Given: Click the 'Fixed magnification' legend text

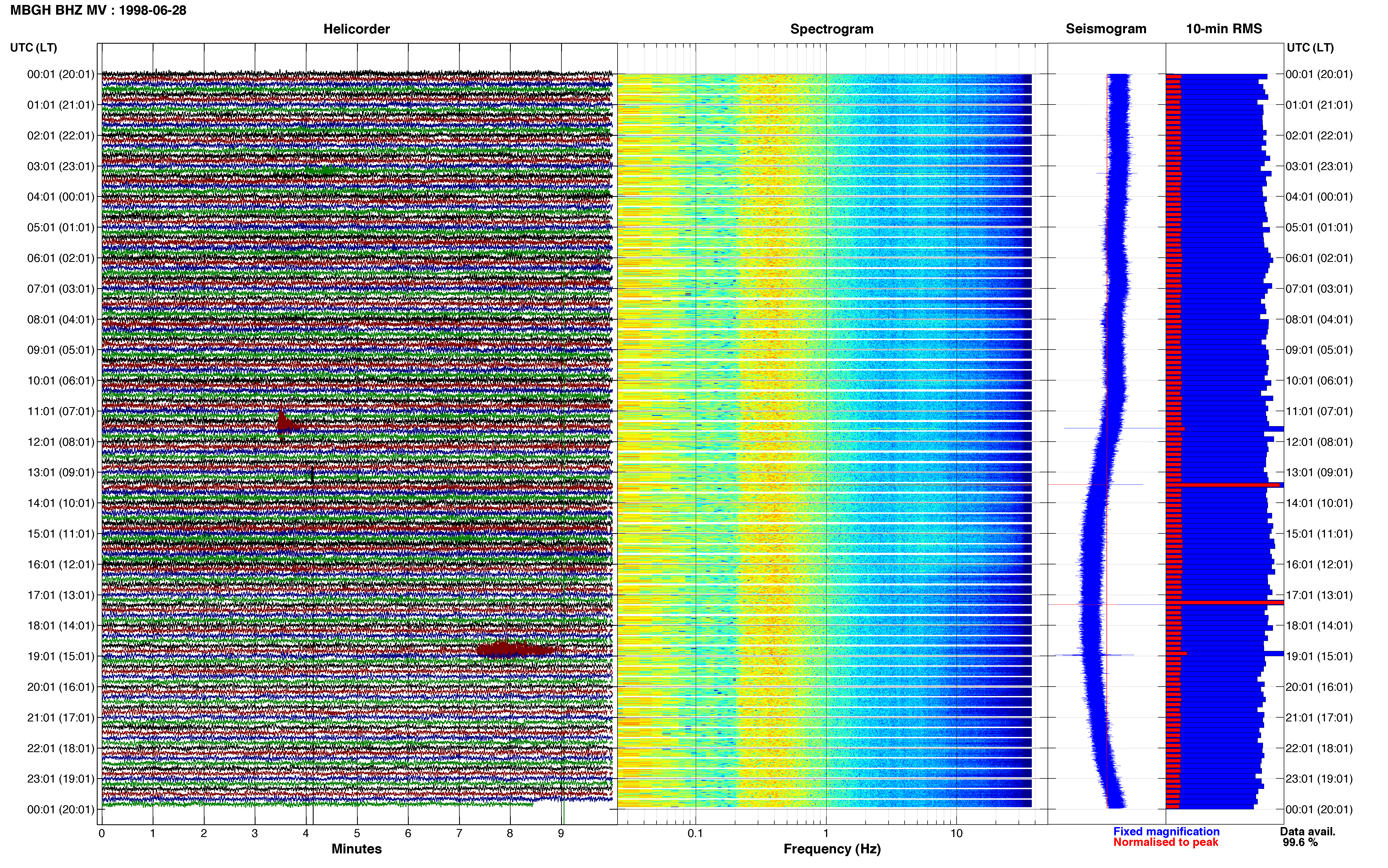Looking at the screenshot, I should coord(1166,831).
